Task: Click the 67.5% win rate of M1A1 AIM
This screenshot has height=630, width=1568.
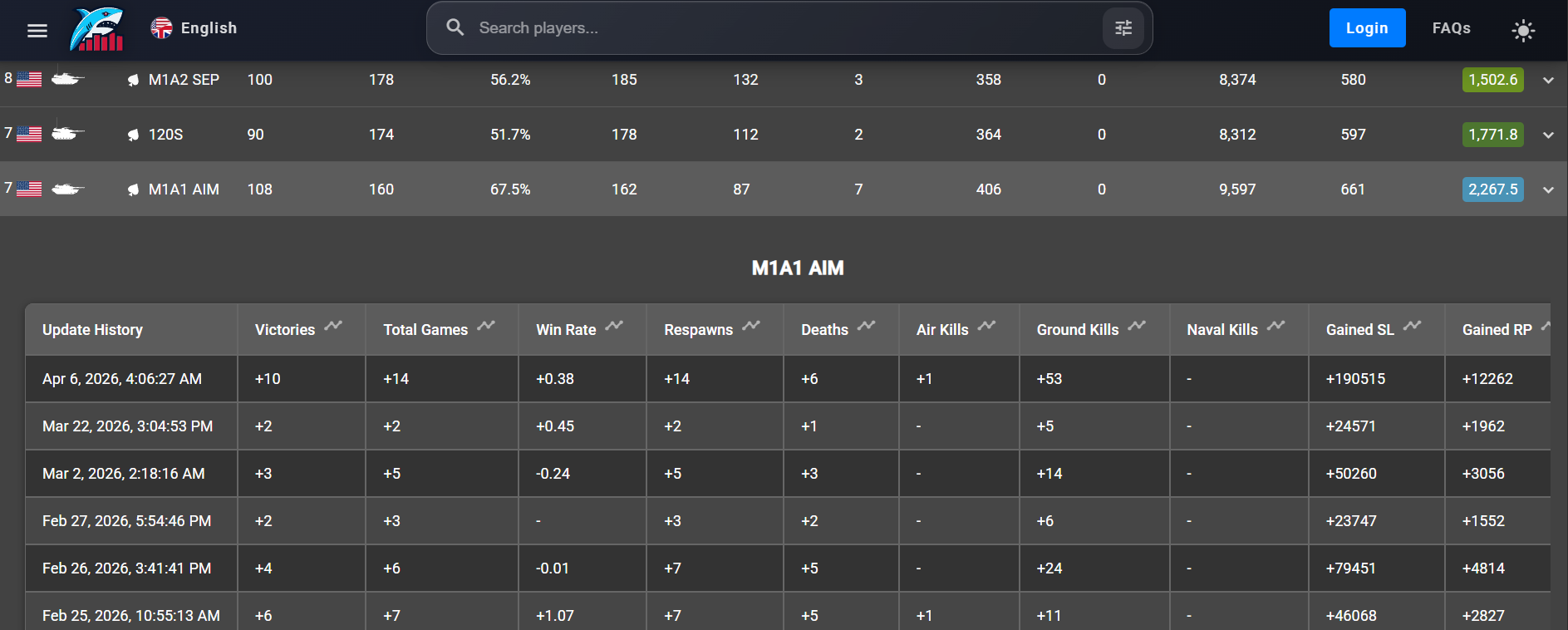Action: pyautogui.click(x=510, y=189)
